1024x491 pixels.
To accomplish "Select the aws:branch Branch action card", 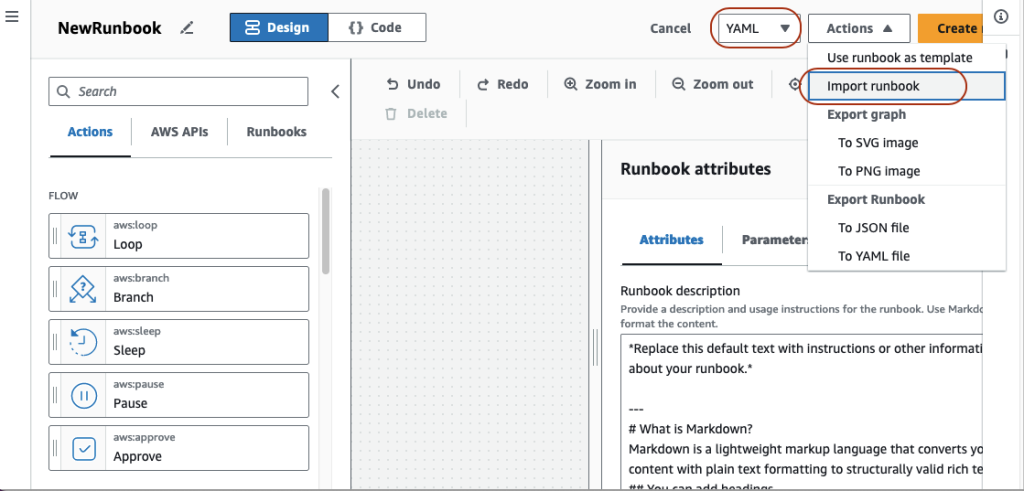I will (178, 289).
